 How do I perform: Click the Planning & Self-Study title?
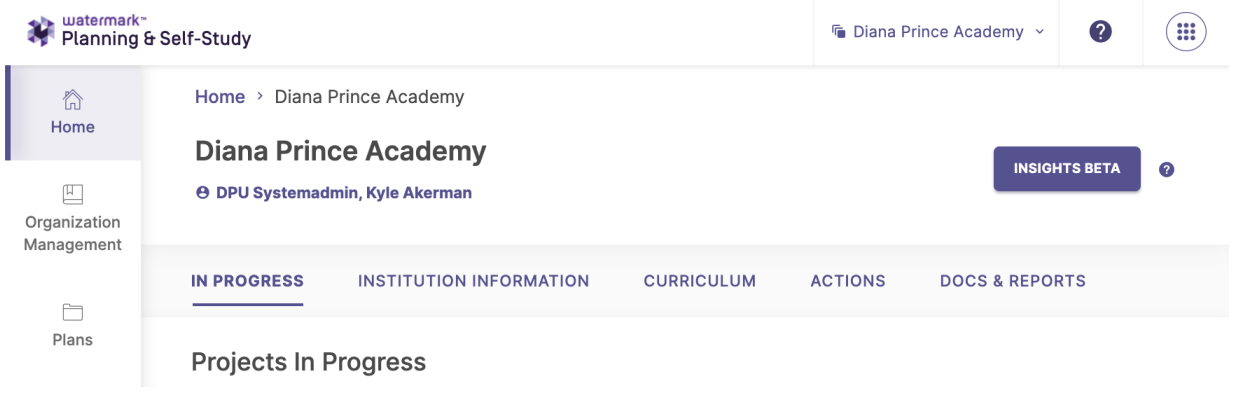coord(156,39)
